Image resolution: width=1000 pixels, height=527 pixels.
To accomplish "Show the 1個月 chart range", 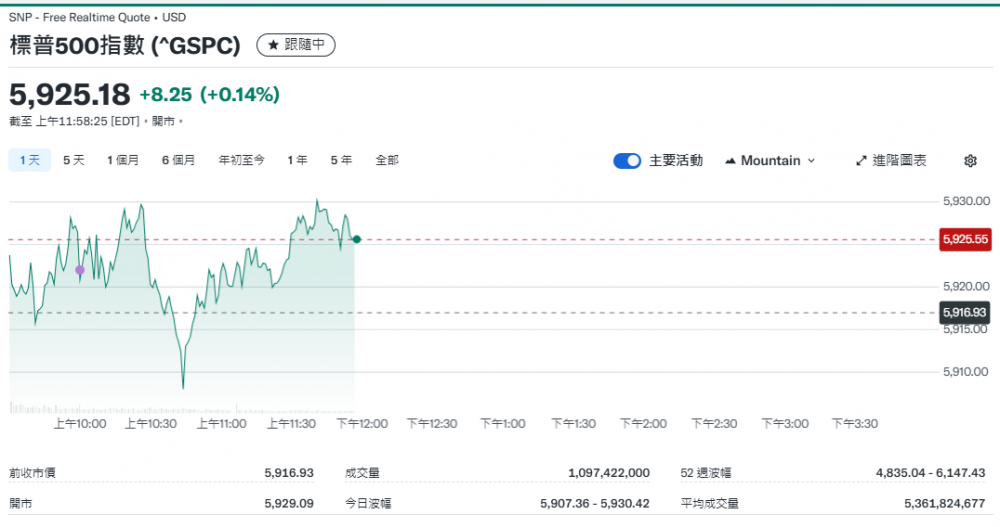I will [123, 160].
